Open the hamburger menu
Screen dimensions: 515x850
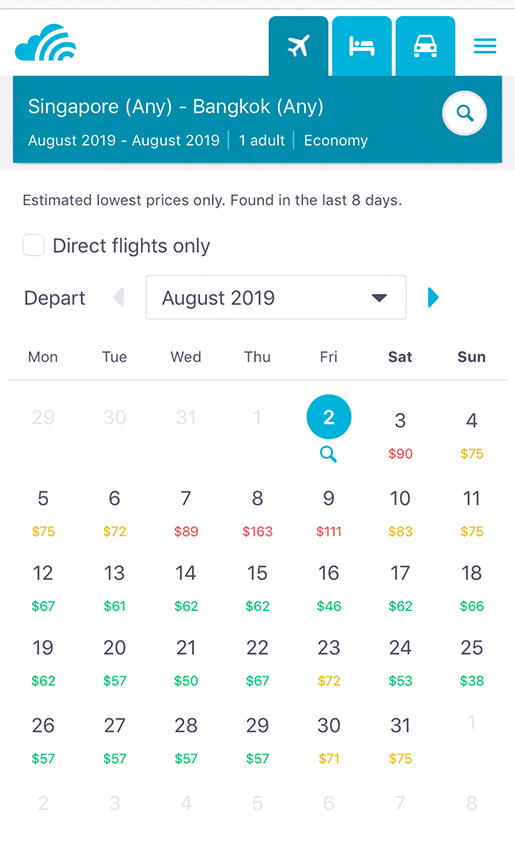pos(485,46)
